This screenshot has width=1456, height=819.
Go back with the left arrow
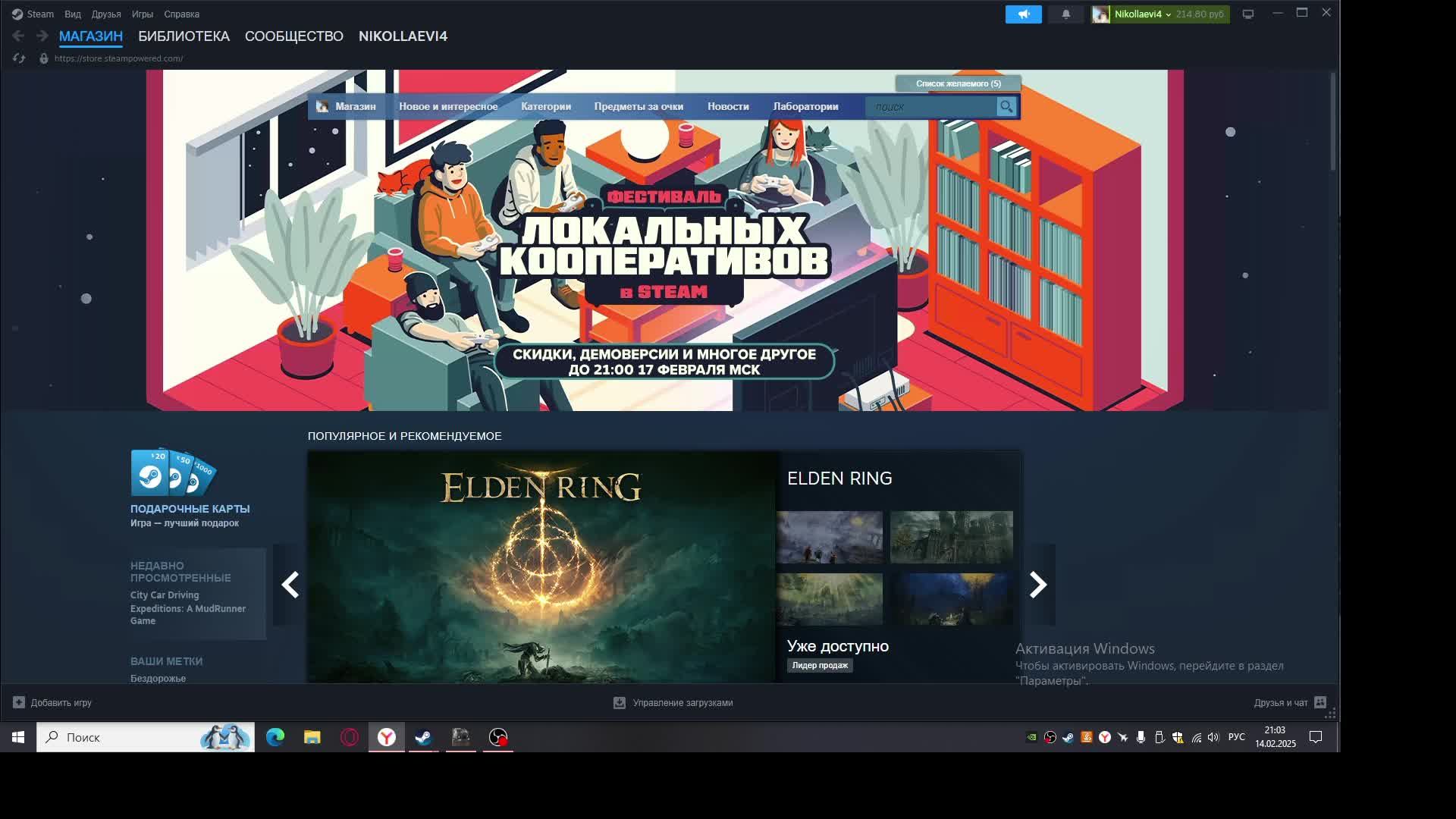point(18,36)
